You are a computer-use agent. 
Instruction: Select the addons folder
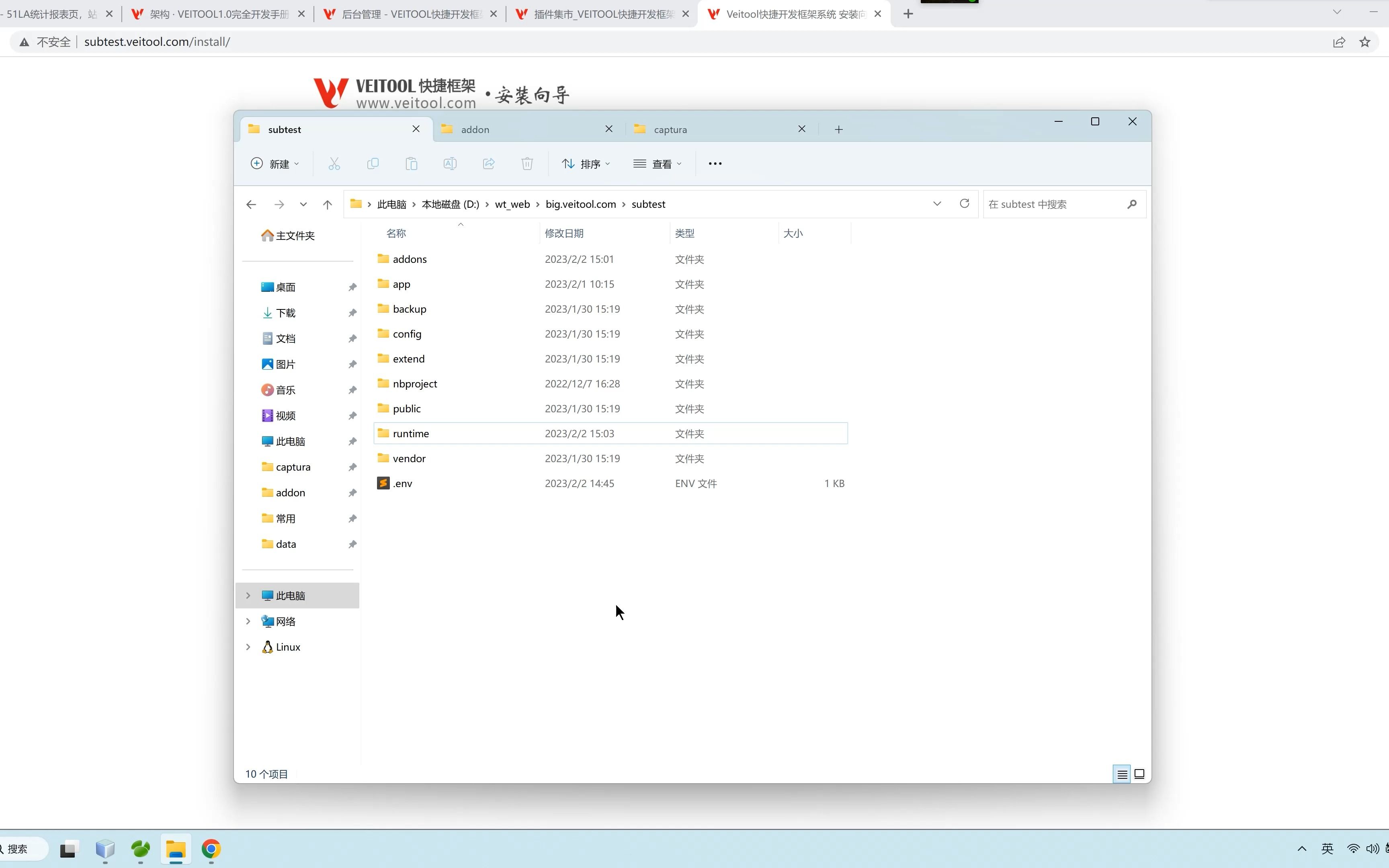pyautogui.click(x=611, y=259)
